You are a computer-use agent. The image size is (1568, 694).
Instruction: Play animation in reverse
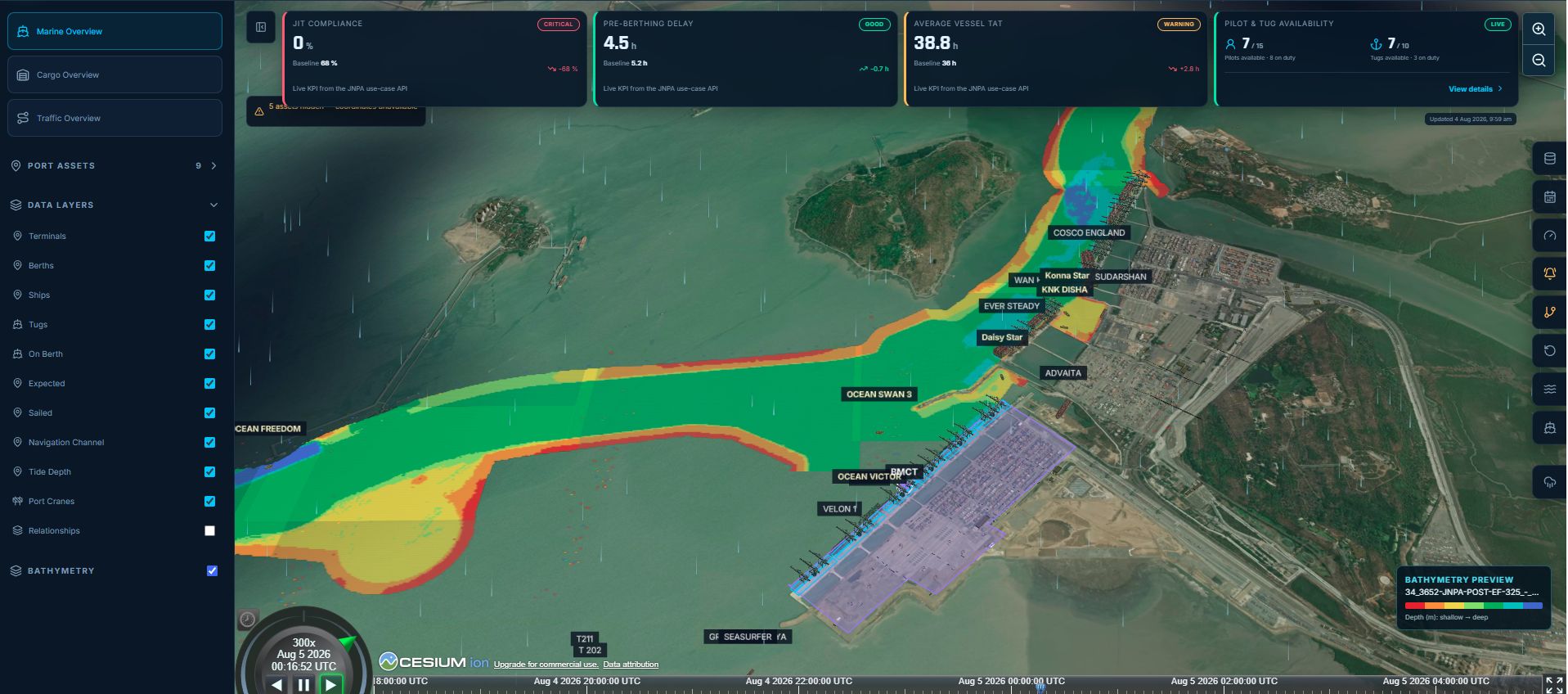(276, 685)
